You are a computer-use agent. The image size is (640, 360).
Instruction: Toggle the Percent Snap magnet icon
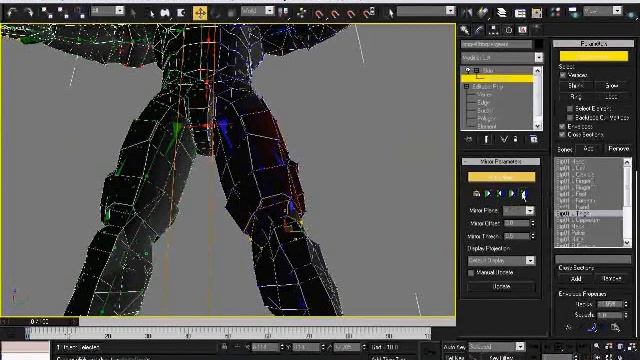point(351,13)
